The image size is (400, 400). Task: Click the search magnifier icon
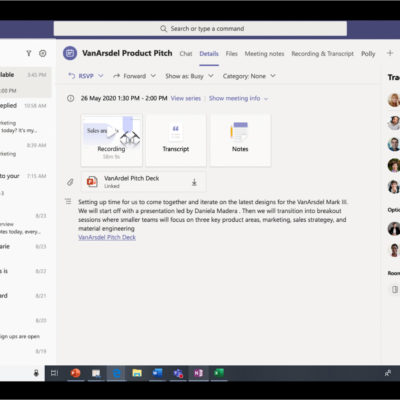pyautogui.click(x=163, y=29)
